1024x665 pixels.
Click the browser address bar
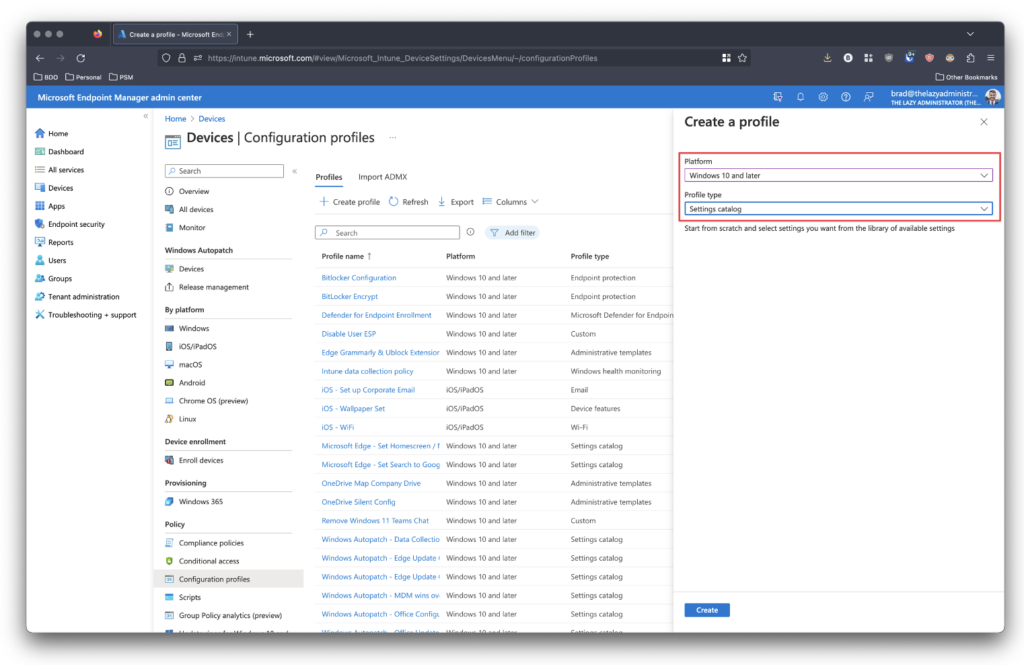(x=454, y=58)
